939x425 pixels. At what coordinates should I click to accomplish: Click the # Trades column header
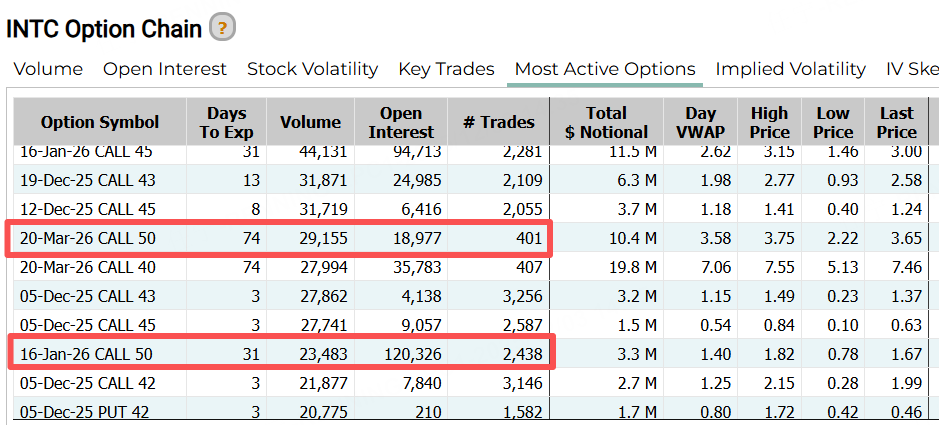tap(499, 122)
